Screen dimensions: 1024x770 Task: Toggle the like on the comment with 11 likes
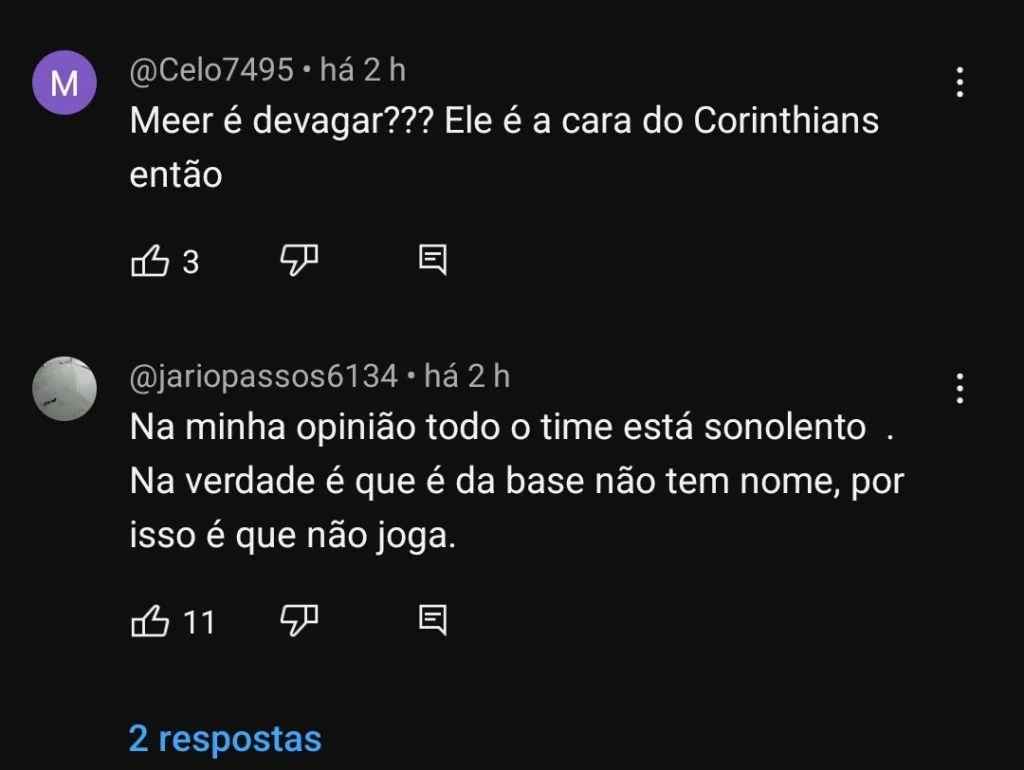pyautogui.click(x=151, y=621)
